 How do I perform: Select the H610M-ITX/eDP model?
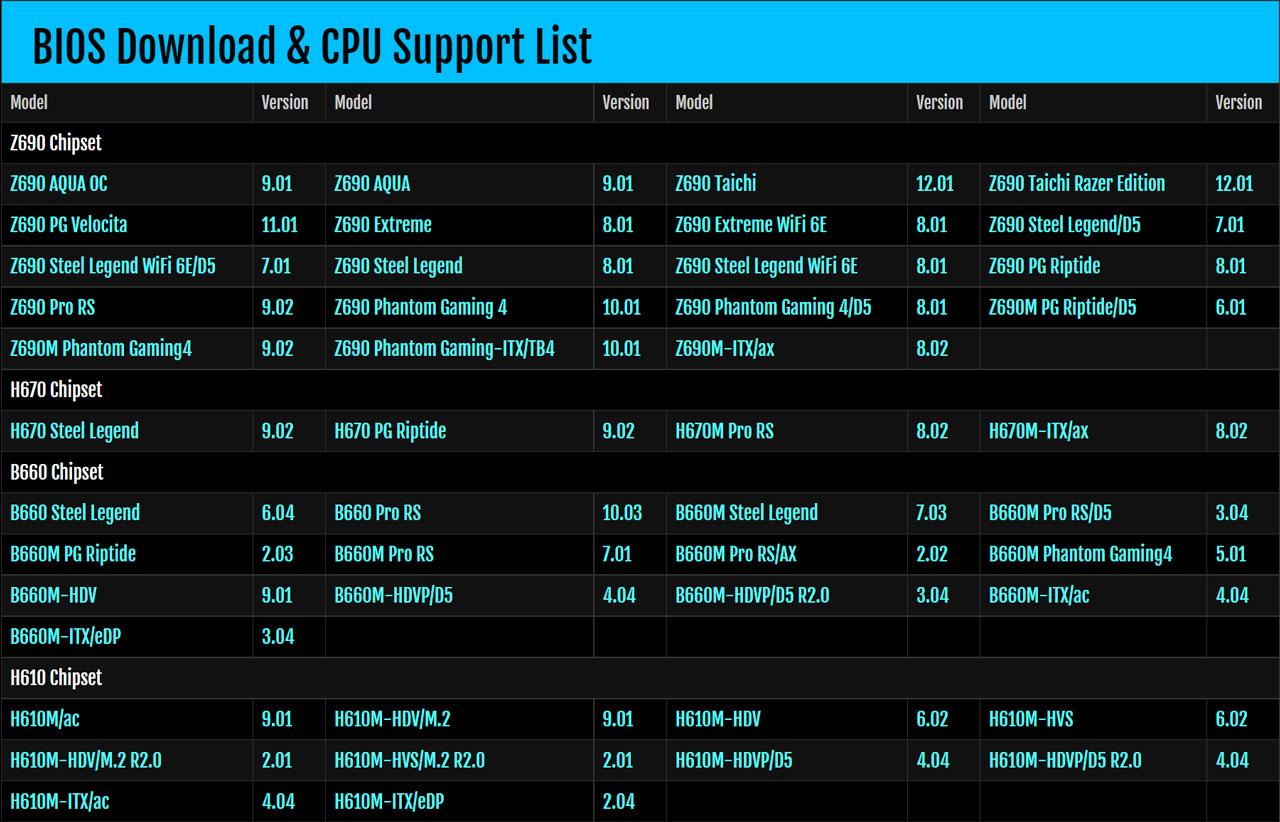tap(389, 801)
